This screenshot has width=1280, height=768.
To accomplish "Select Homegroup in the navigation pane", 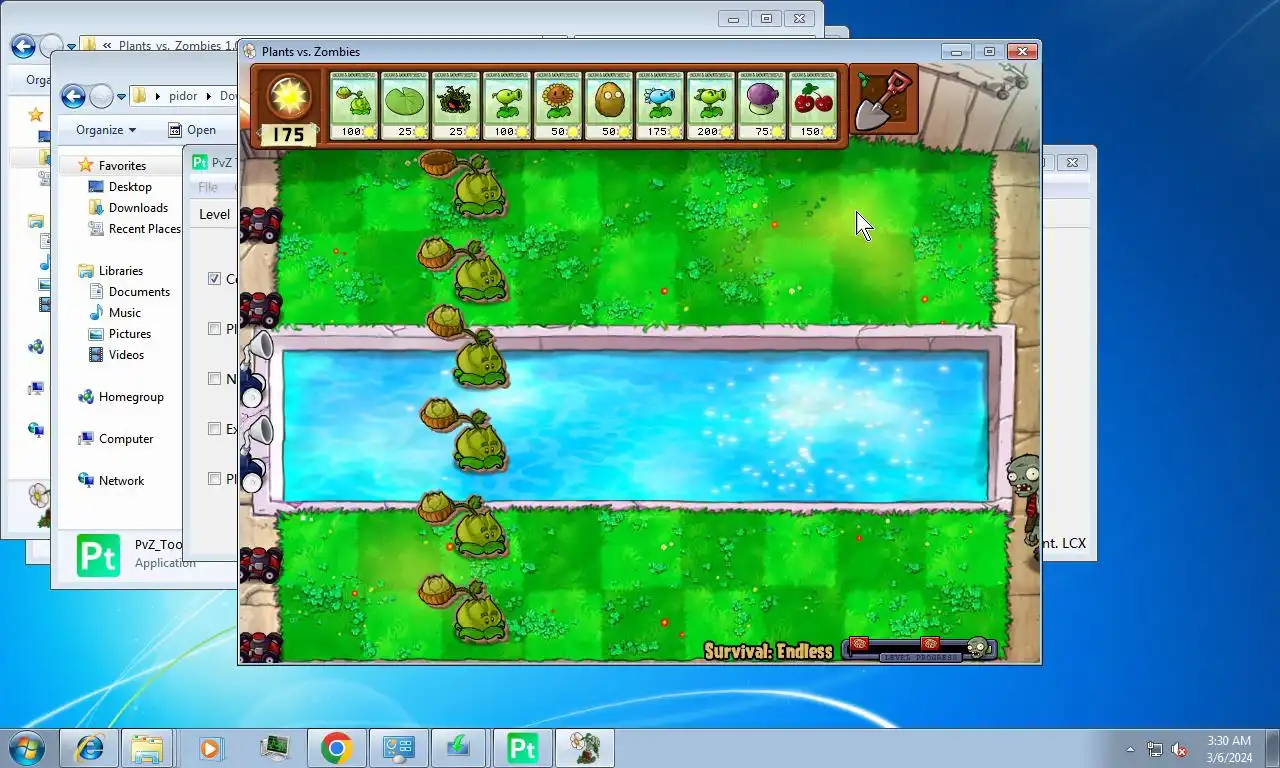I will pos(130,397).
